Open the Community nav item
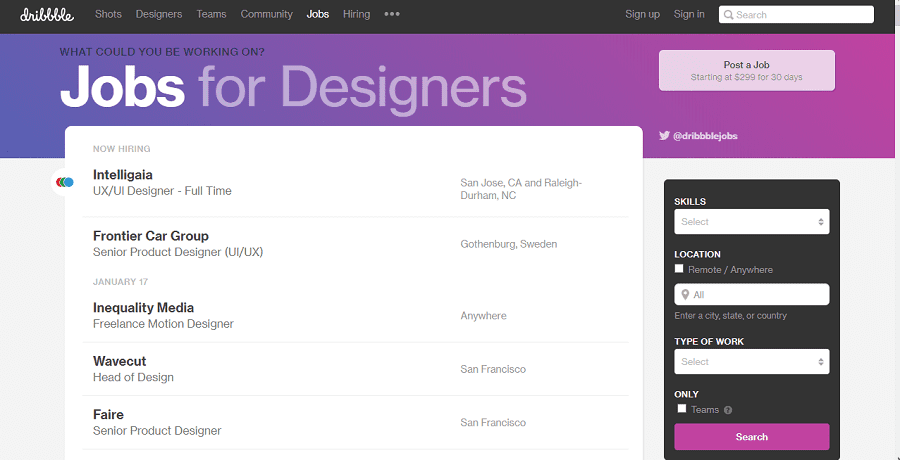 tap(266, 14)
